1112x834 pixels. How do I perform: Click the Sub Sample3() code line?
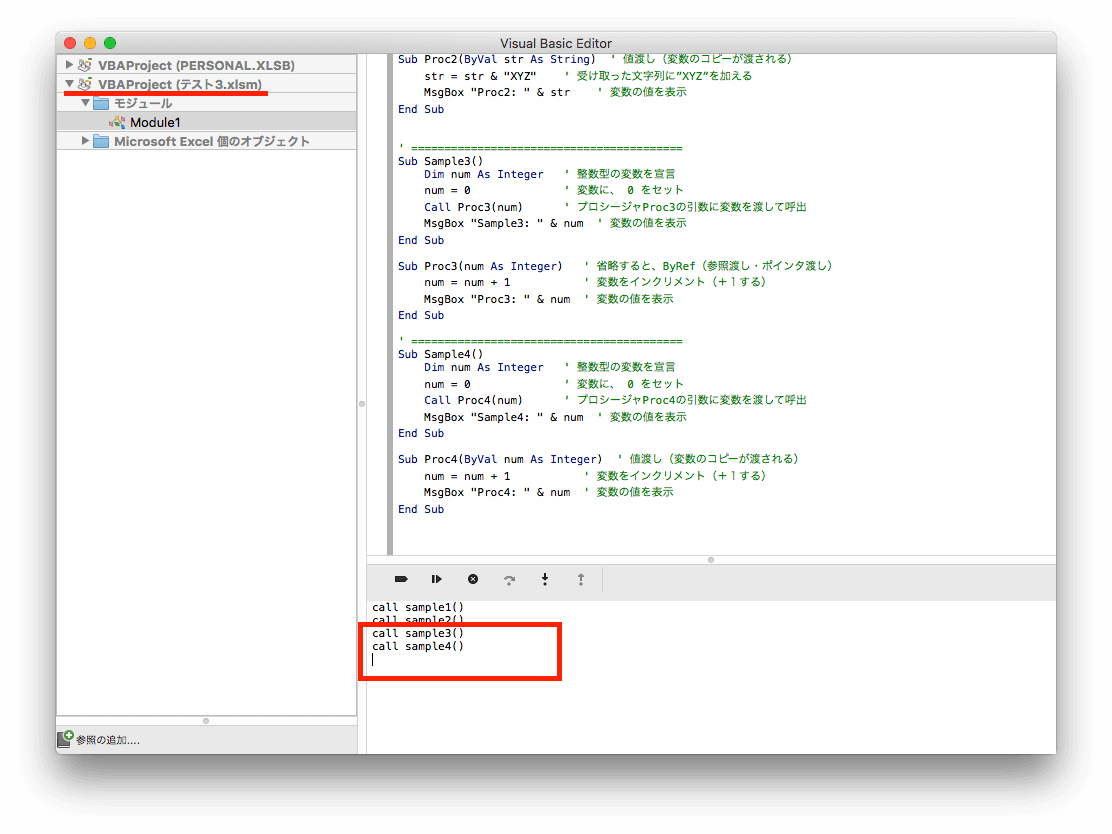440,161
